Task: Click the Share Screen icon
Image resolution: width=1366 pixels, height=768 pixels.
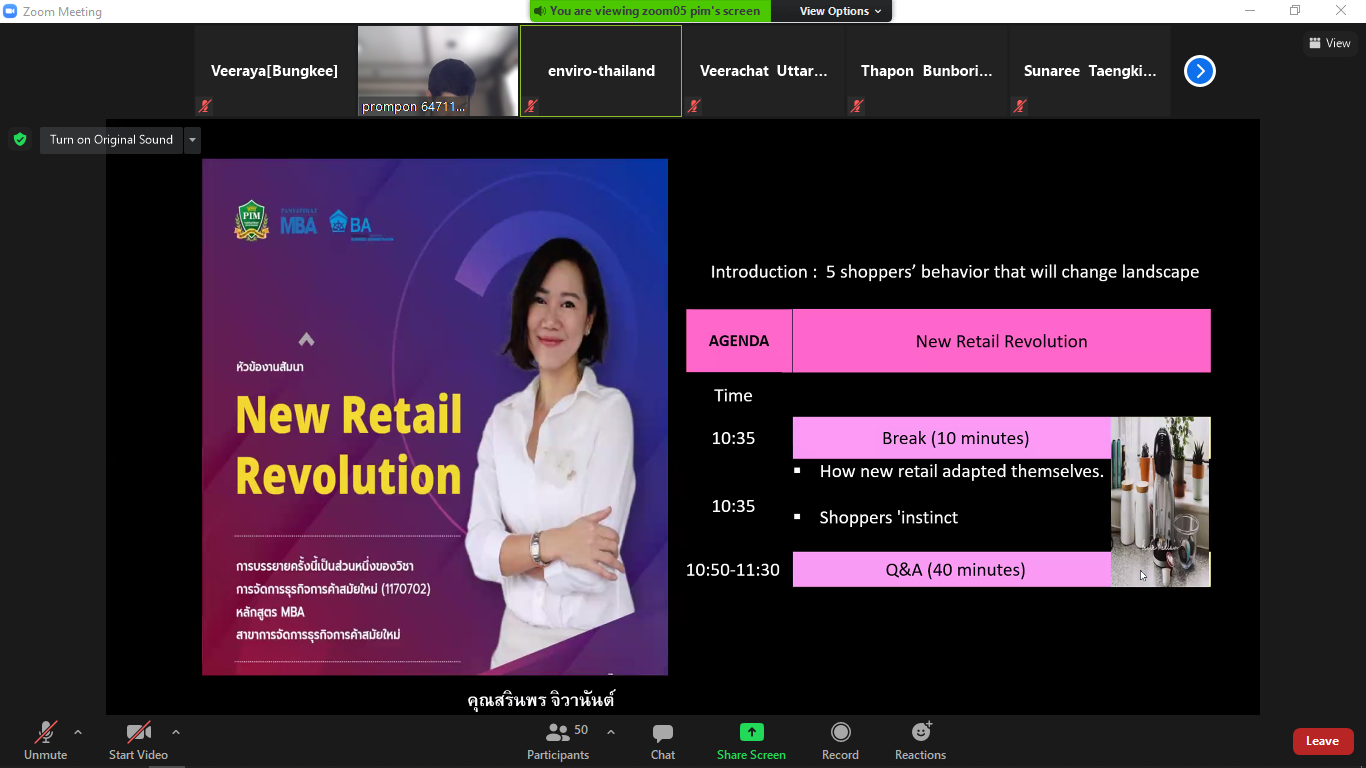Action: [x=751, y=733]
